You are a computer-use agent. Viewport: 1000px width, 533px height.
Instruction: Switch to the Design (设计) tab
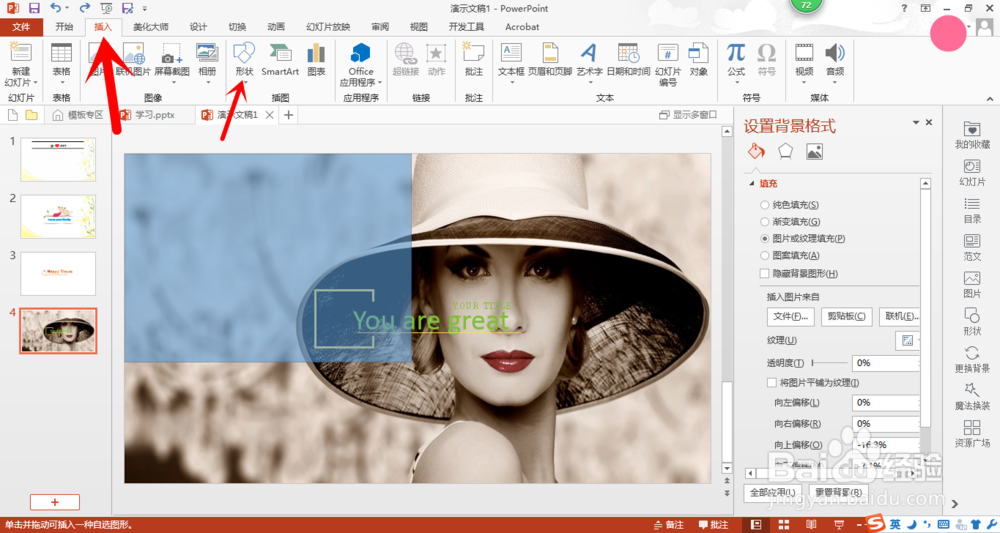pyautogui.click(x=198, y=27)
